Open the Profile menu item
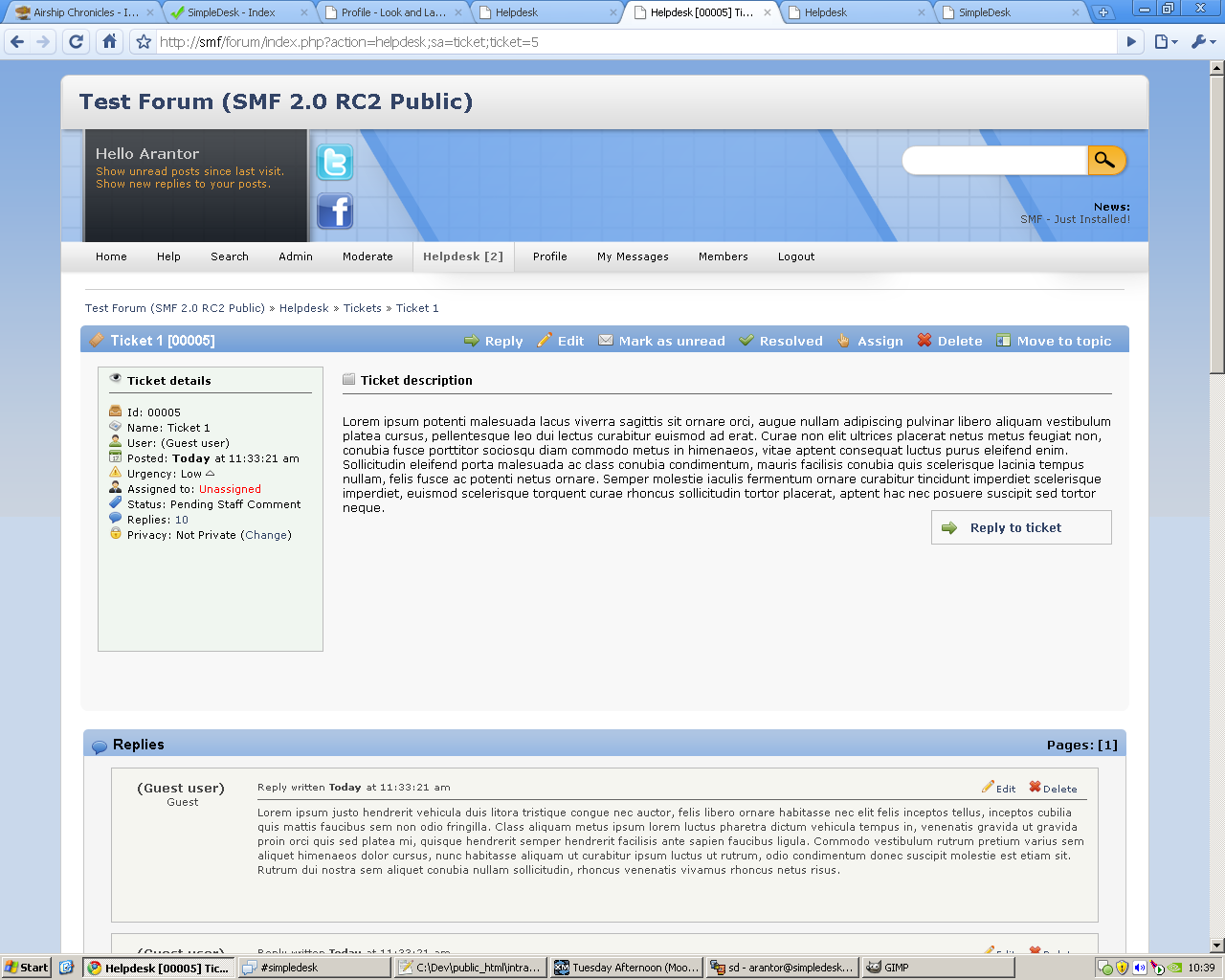This screenshot has width=1225, height=980. click(x=550, y=256)
